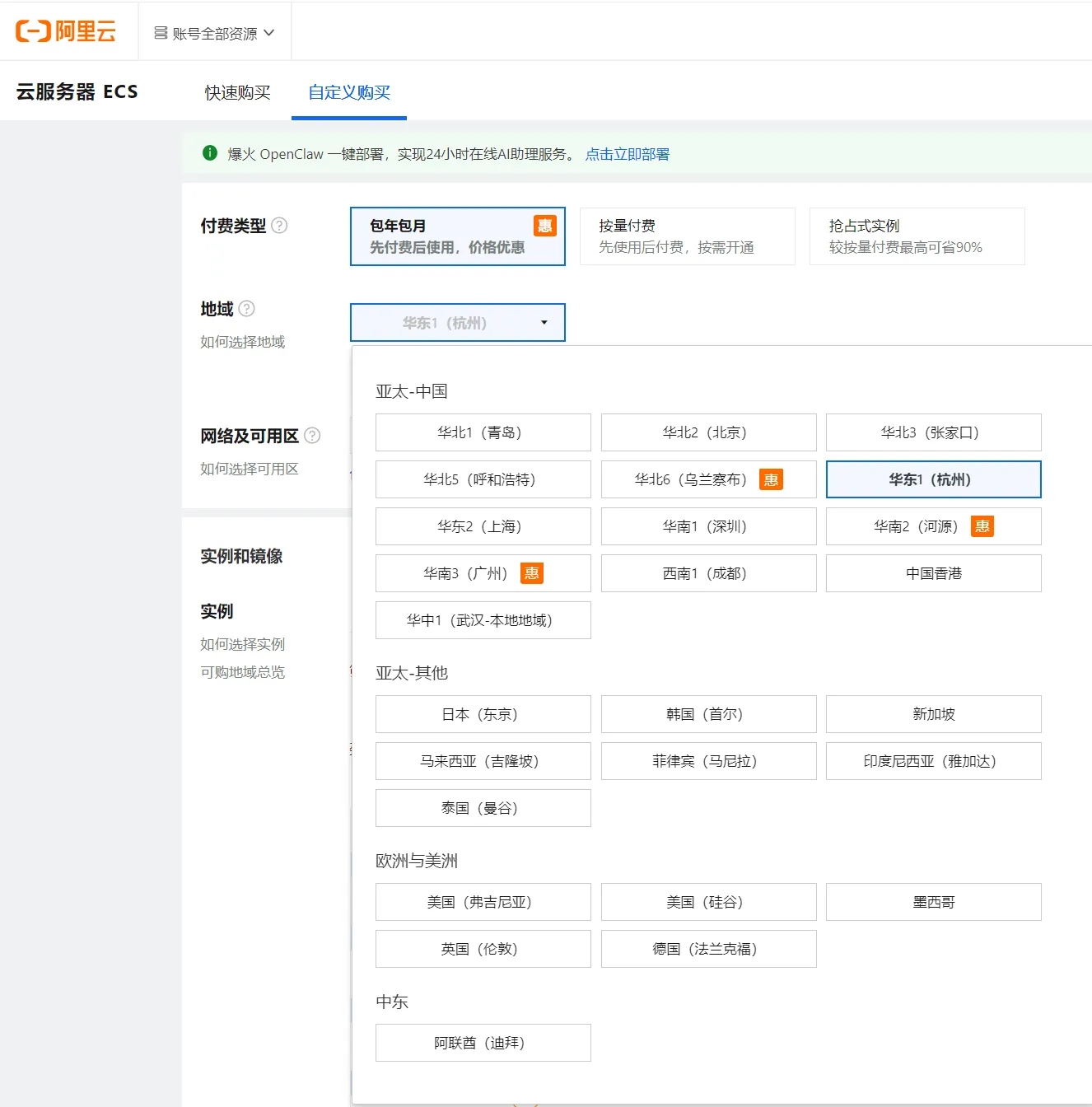Click the 亚太-中国 group heading
This screenshot has height=1107, width=1092.
(x=412, y=391)
